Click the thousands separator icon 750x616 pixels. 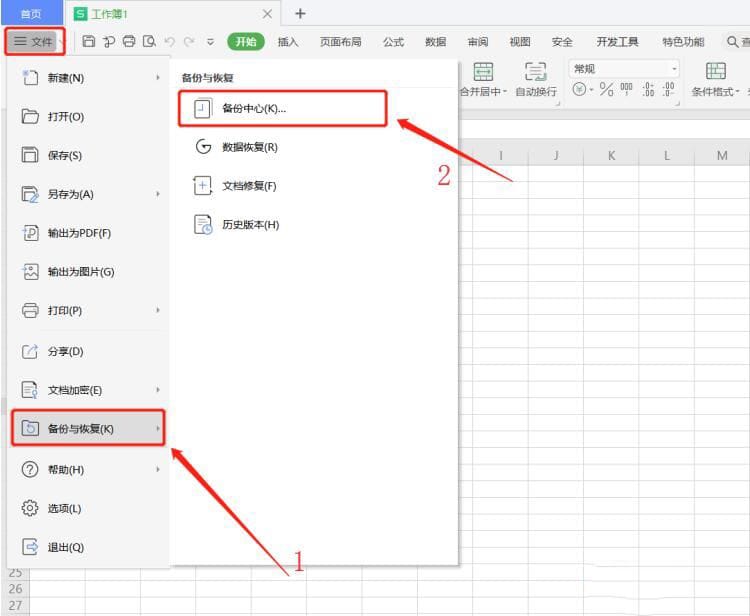click(626, 89)
